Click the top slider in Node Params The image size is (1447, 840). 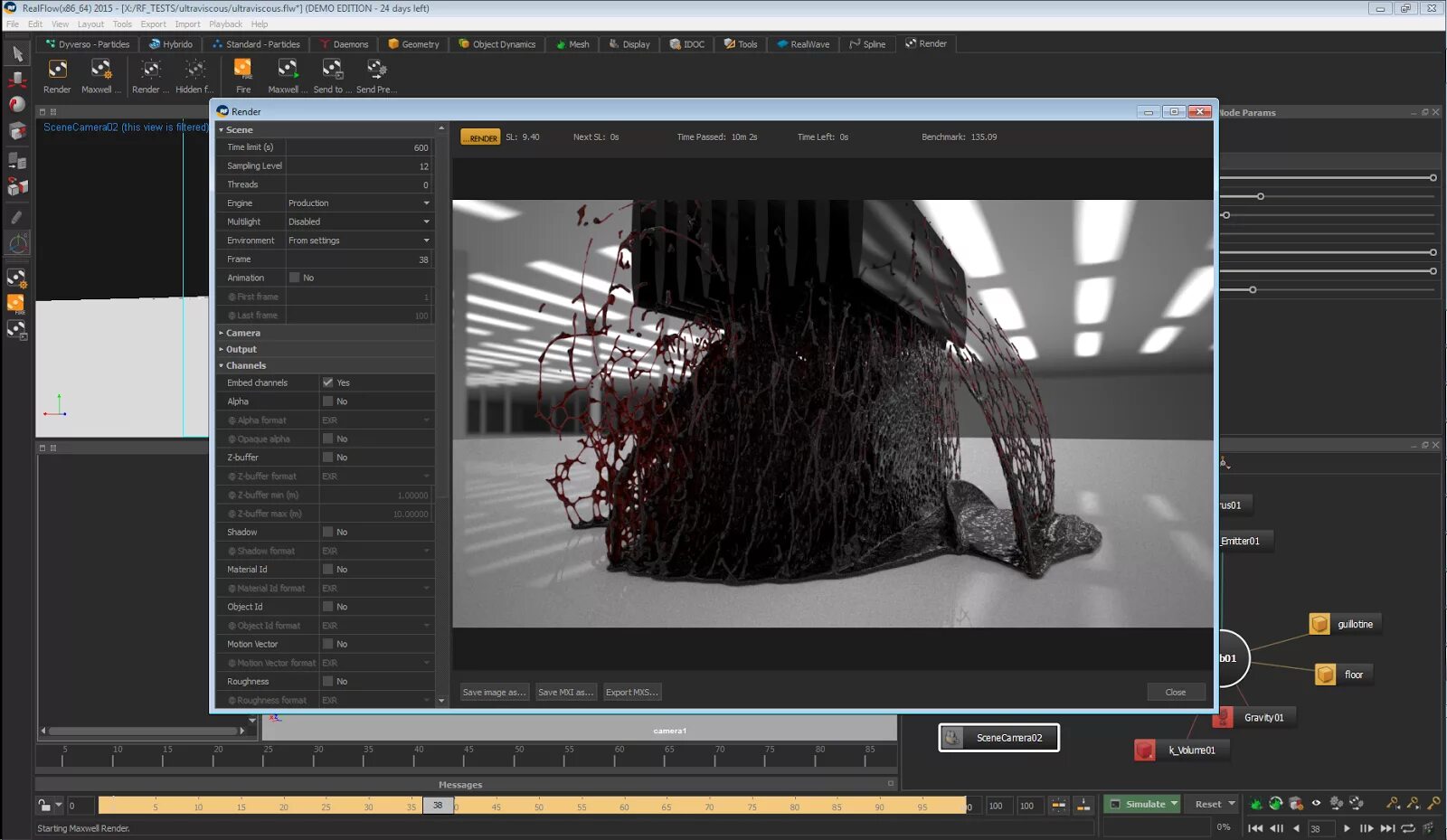click(x=1433, y=177)
